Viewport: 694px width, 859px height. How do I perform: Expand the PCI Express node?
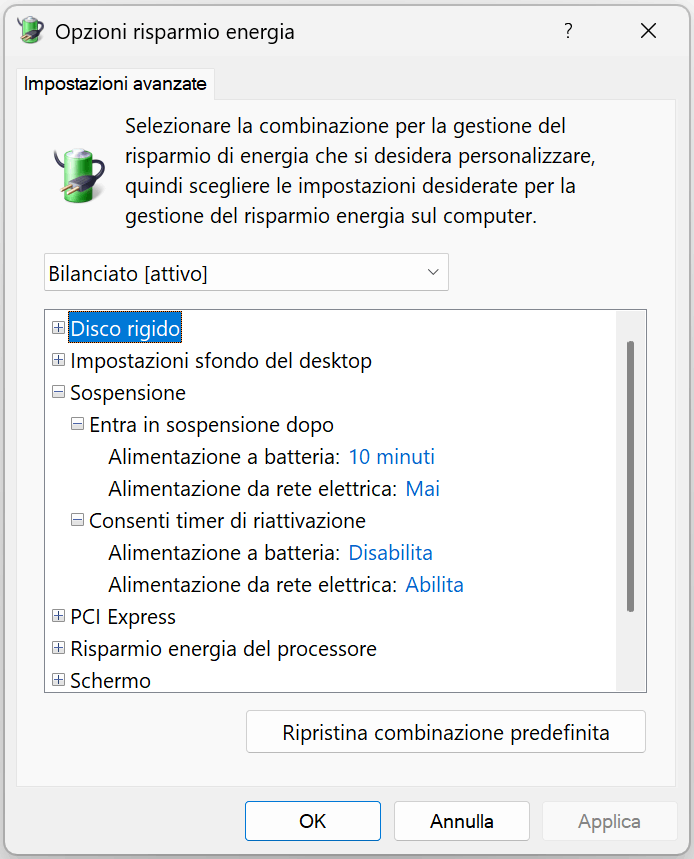[x=59, y=617]
